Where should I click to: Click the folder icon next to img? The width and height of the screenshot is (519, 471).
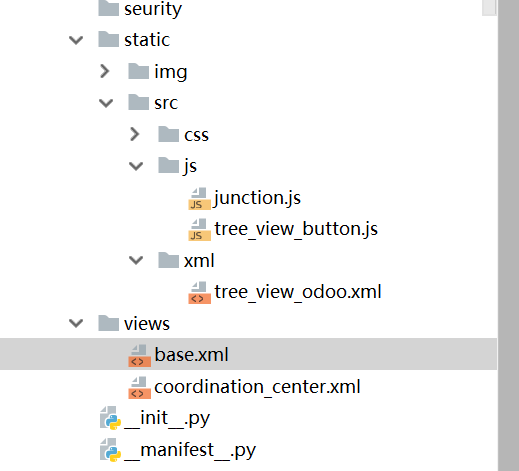click(138, 71)
